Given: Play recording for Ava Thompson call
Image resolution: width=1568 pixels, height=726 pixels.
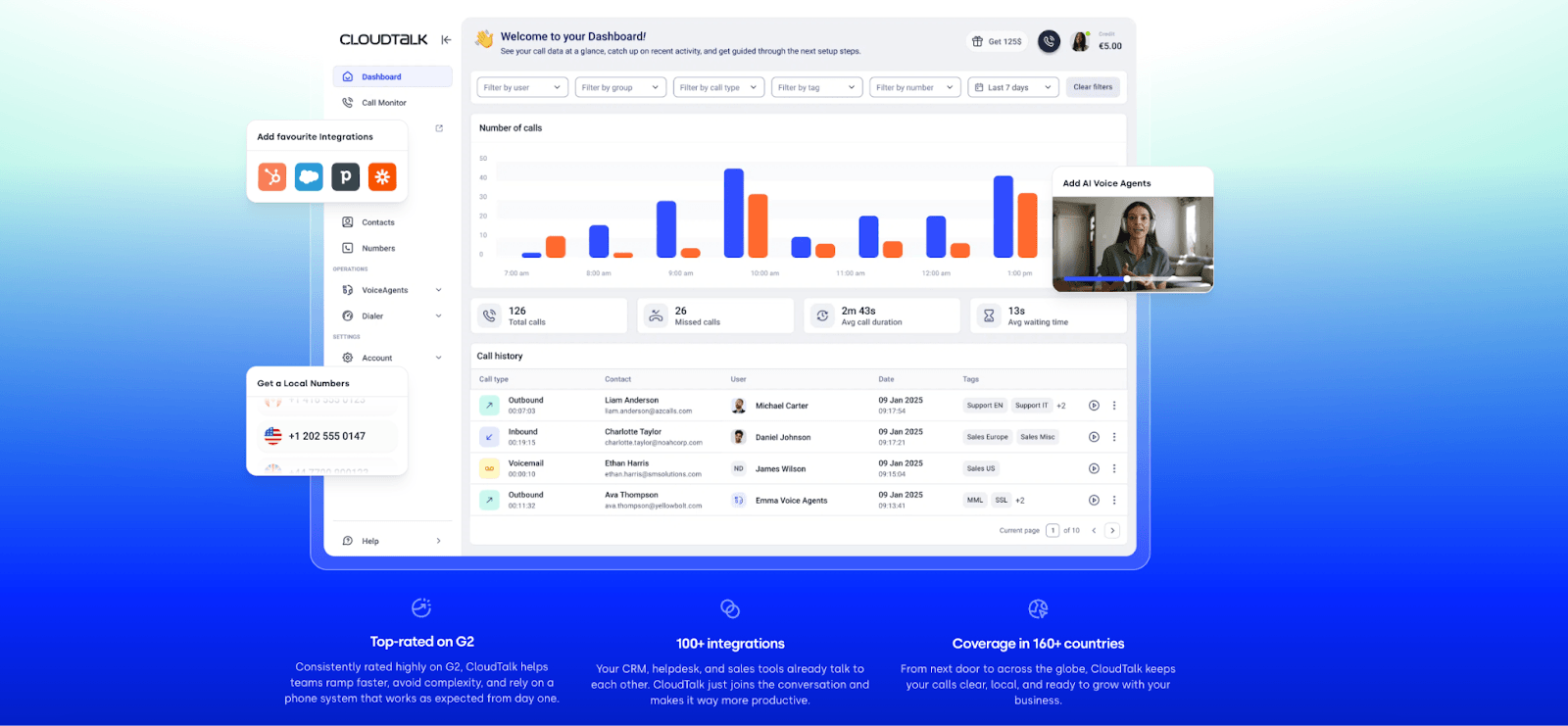Looking at the screenshot, I should [1094, 500].
